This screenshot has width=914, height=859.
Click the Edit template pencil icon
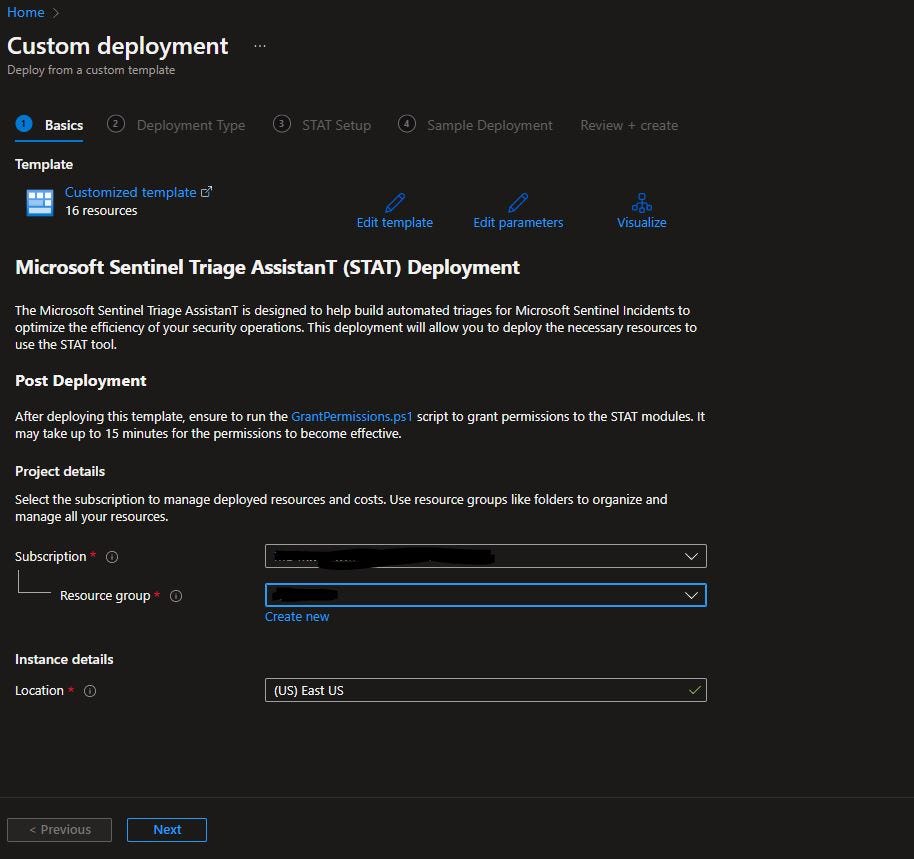coord(395,202)
